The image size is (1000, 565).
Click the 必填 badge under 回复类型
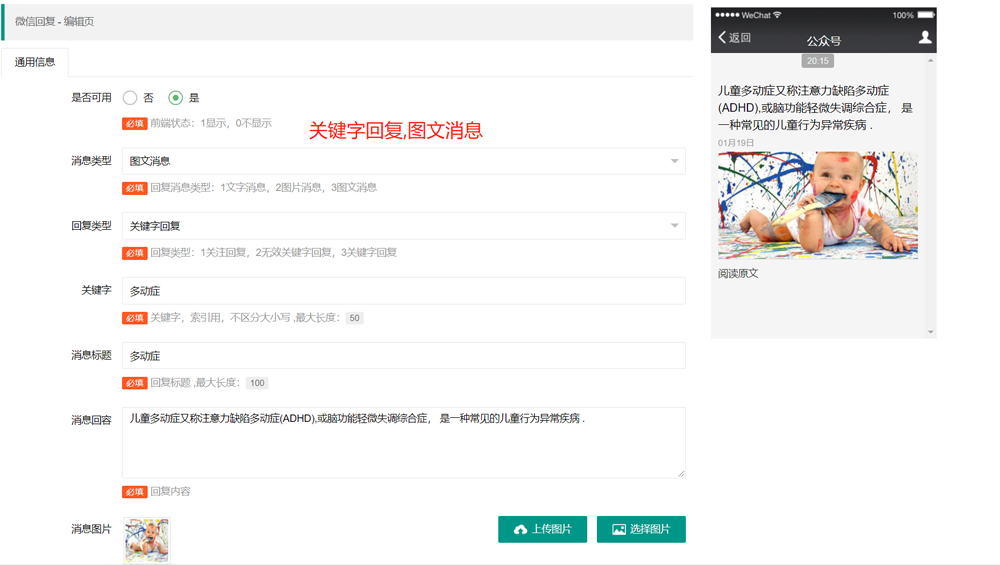pos(135,253)
